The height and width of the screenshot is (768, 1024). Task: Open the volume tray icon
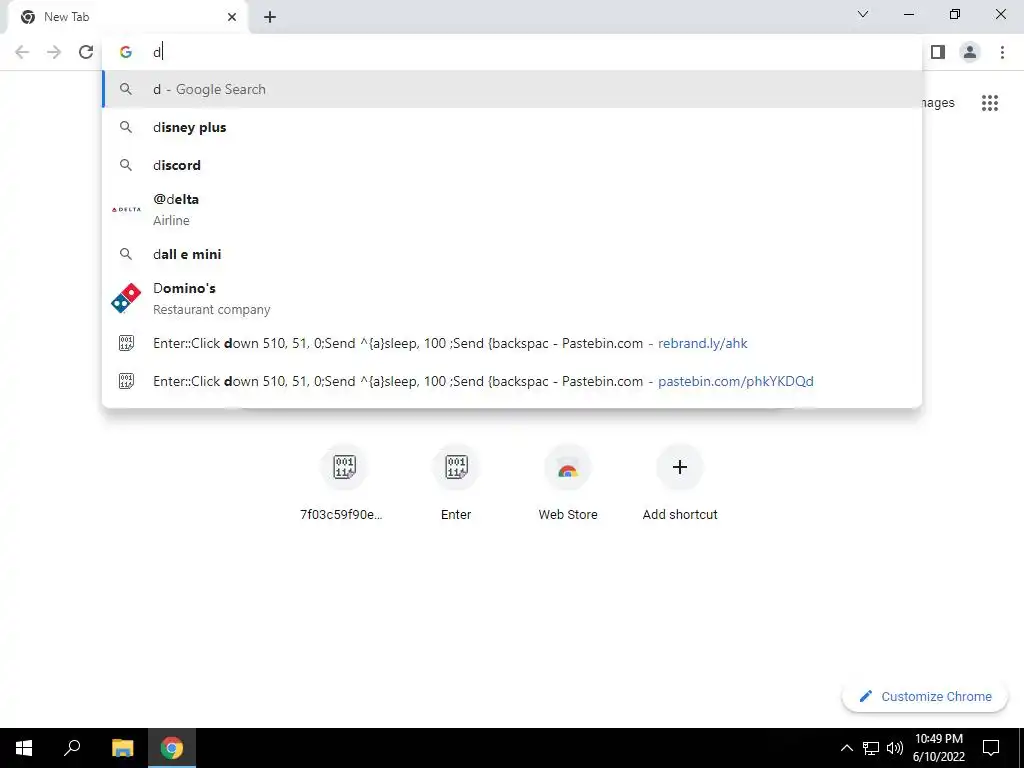pos(895,748)
